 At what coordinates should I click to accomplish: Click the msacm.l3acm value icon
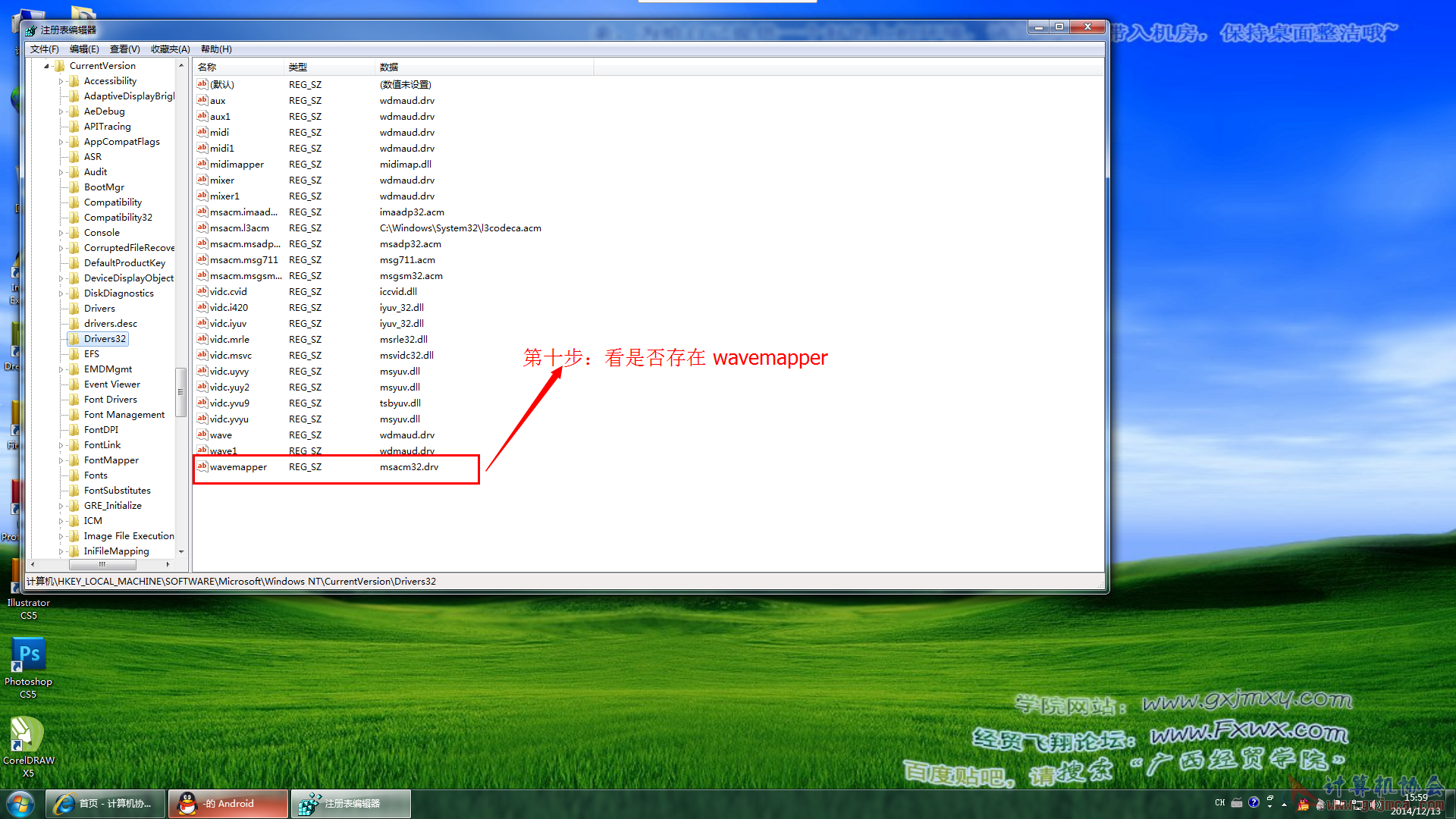click(x=202, y=227)
